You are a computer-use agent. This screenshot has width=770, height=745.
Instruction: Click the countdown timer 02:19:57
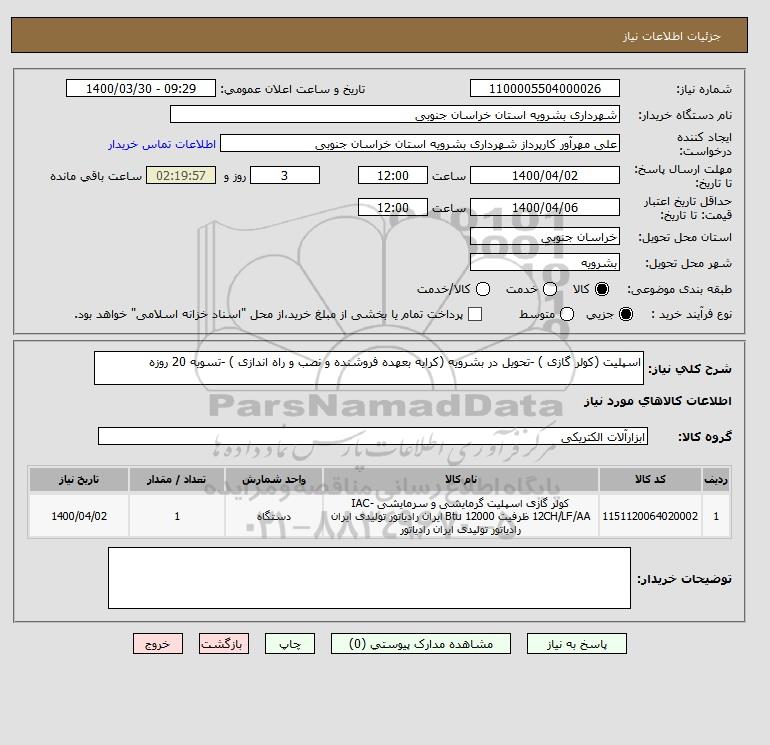(181, 175)
